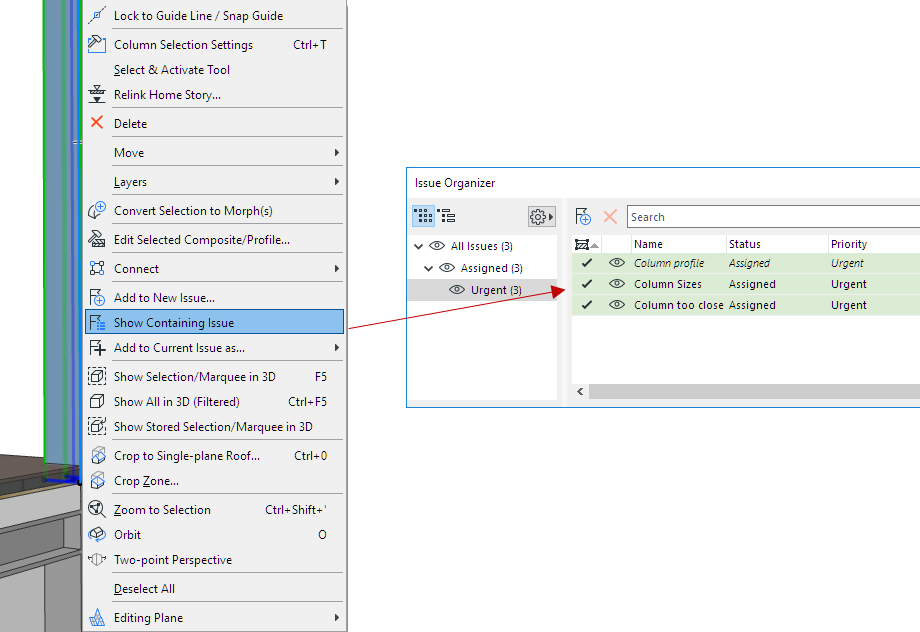920x632 pixels.
Task: Expand the Layers submenu arrow
Action: point(337,181)
